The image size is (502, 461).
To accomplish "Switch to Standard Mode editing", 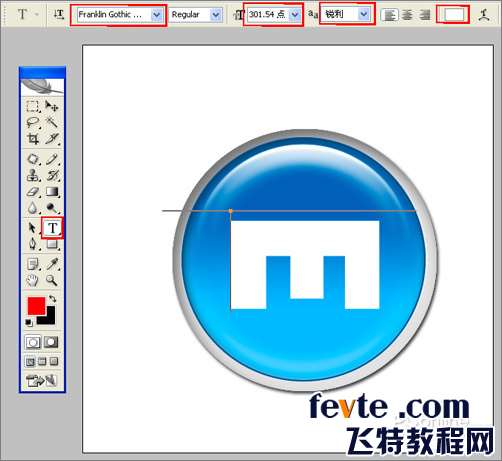I will click(33, 342).
